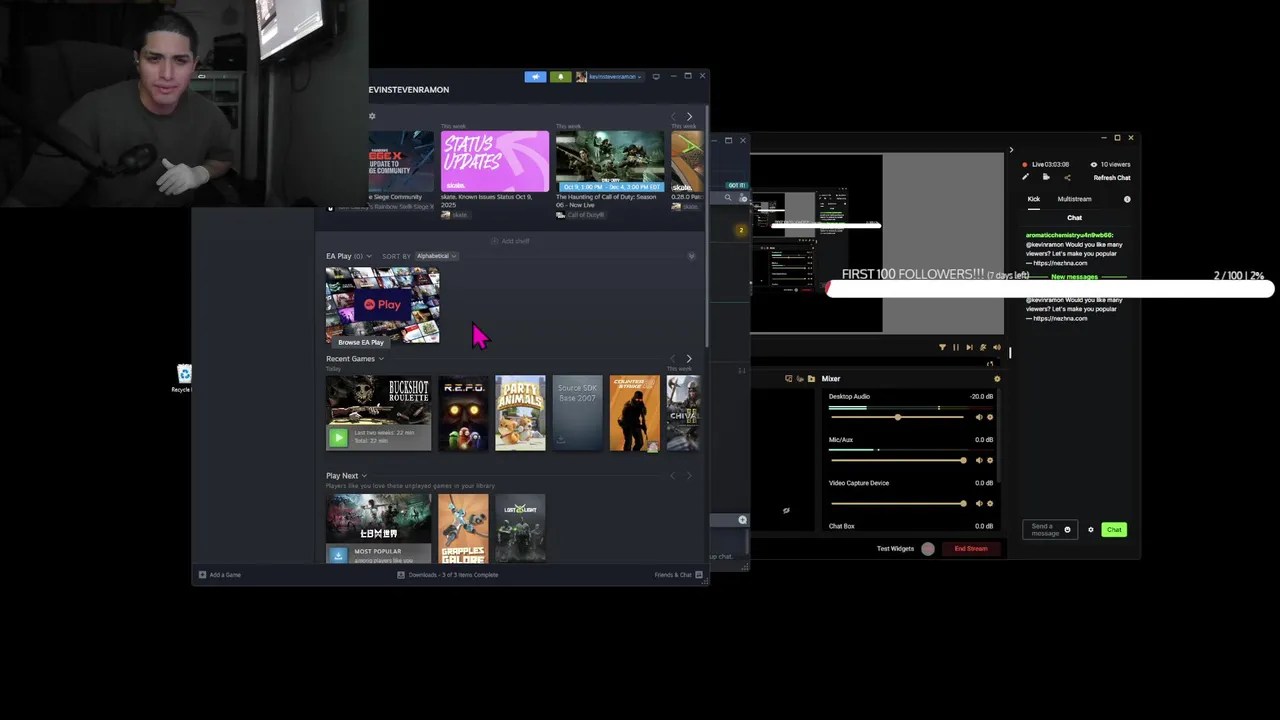Mute the Video Capture Device speaker icon
Screen dimensions: 1280x720
coord(979,503)
